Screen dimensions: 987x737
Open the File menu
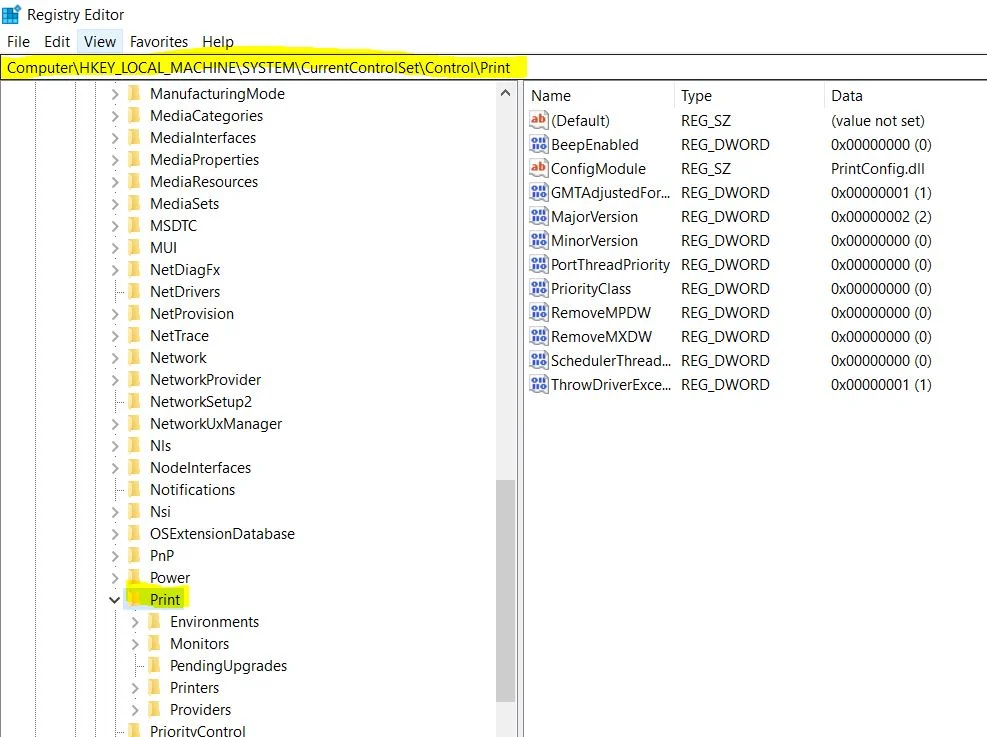tap(18, 42)
